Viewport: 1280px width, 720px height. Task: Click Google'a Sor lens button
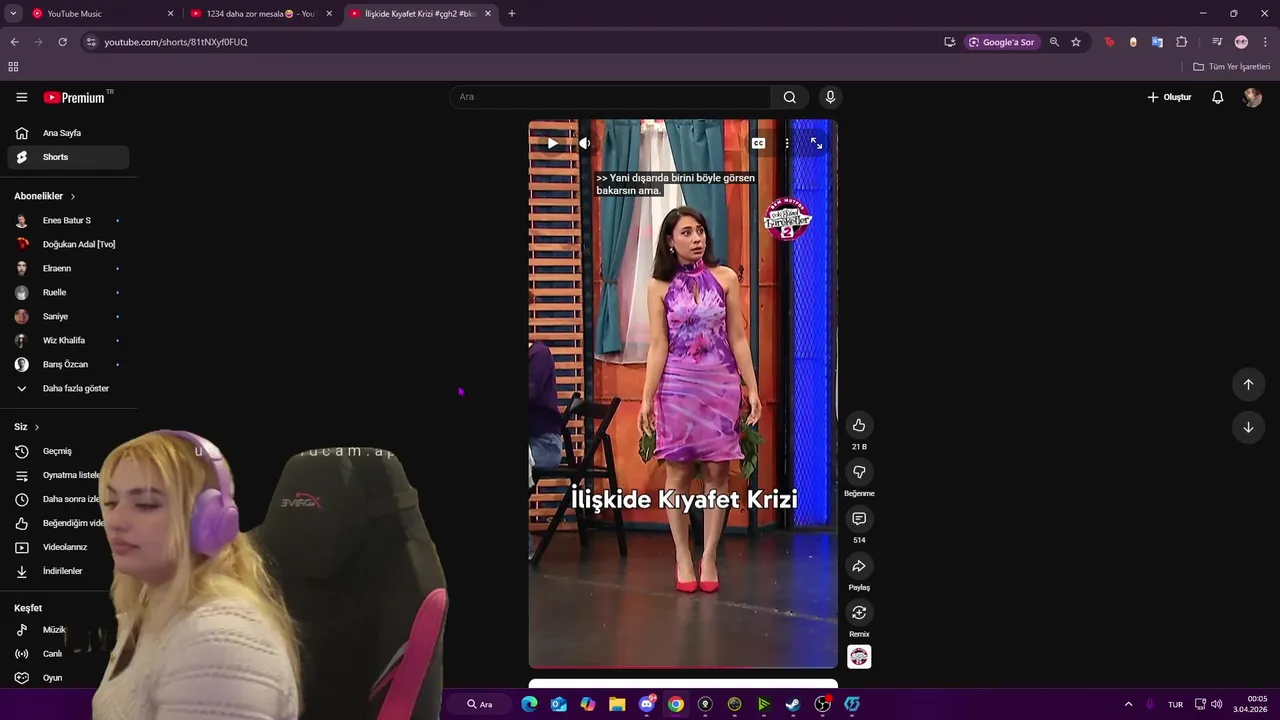(x=1002, y=42)
